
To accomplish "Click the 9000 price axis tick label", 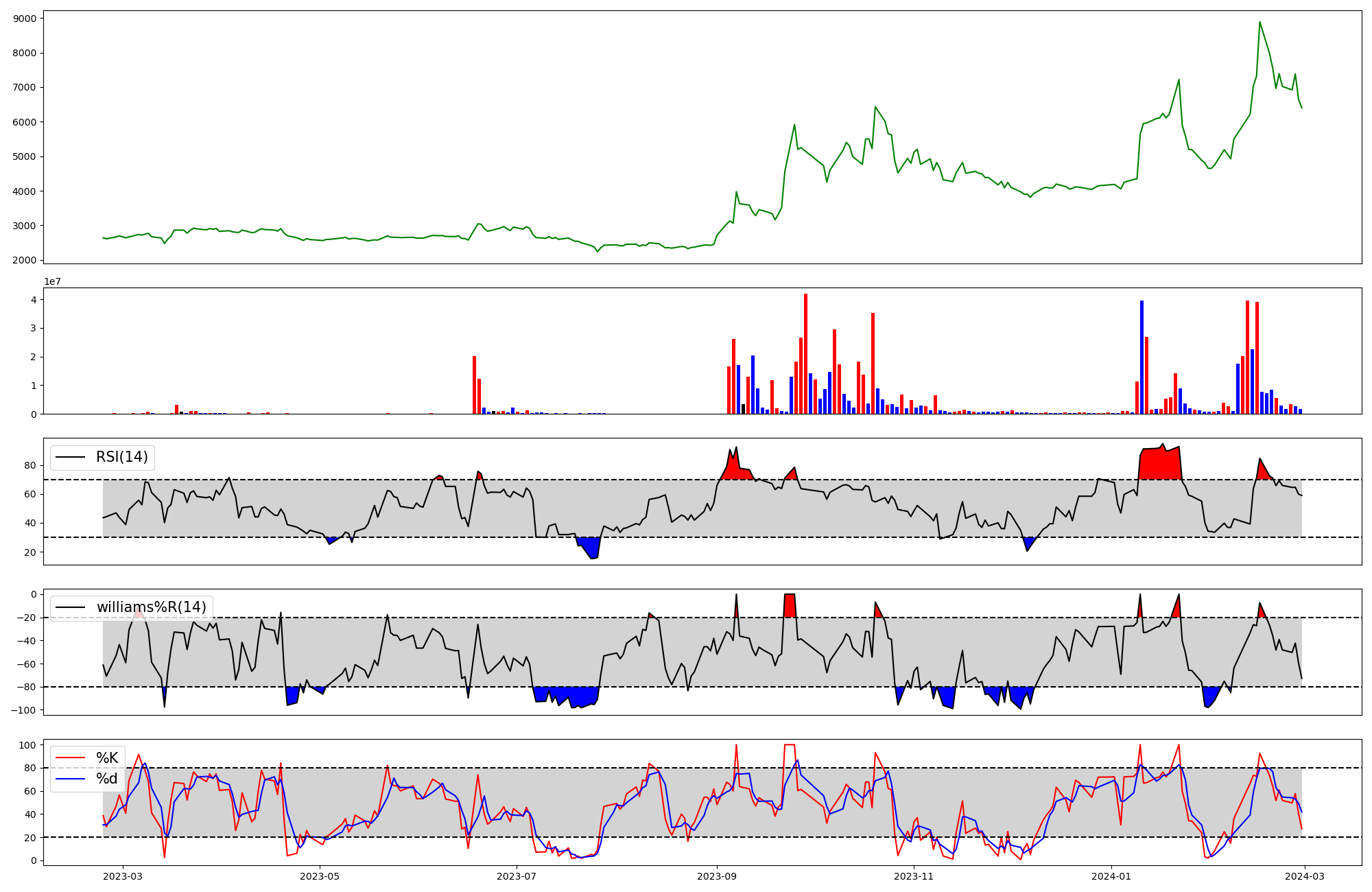I will 25,19.
